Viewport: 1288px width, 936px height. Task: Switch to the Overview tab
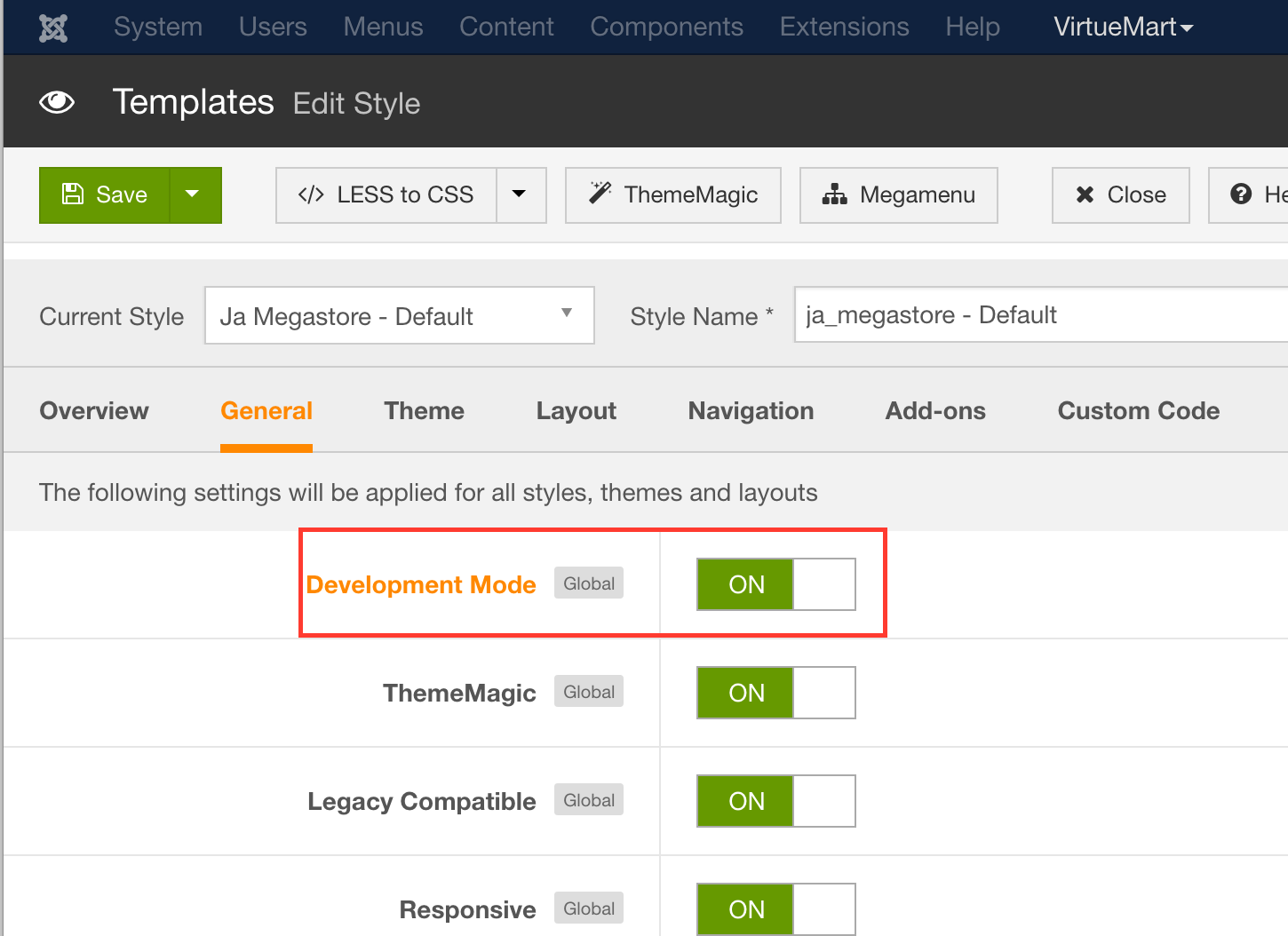pyautogui.click(x=94, y=410)
